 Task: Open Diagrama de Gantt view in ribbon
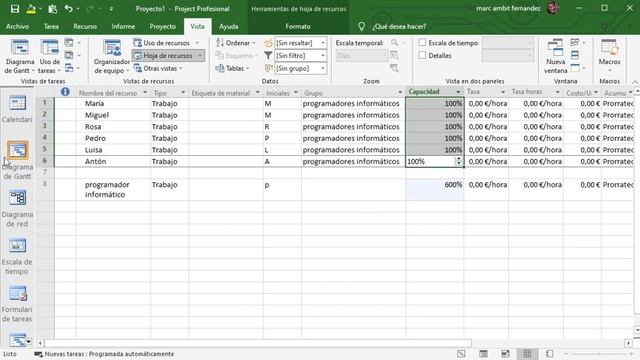[x=19, y=57]
